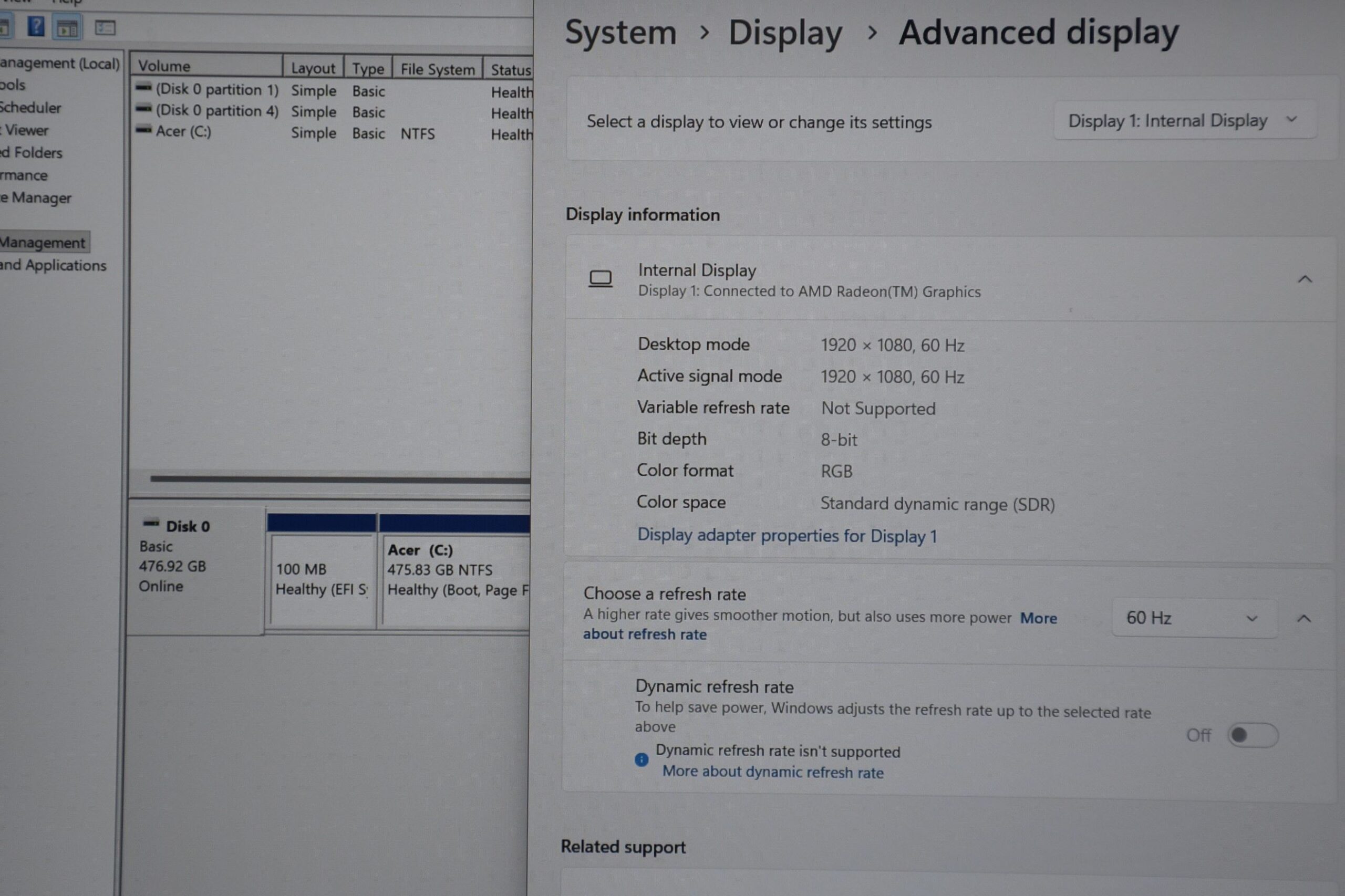Click the Not Supported variable refresh rate value
Image resolution: width=1345 pixels, height=896 pixels.
pyautogui.click(x=878, y=409)
